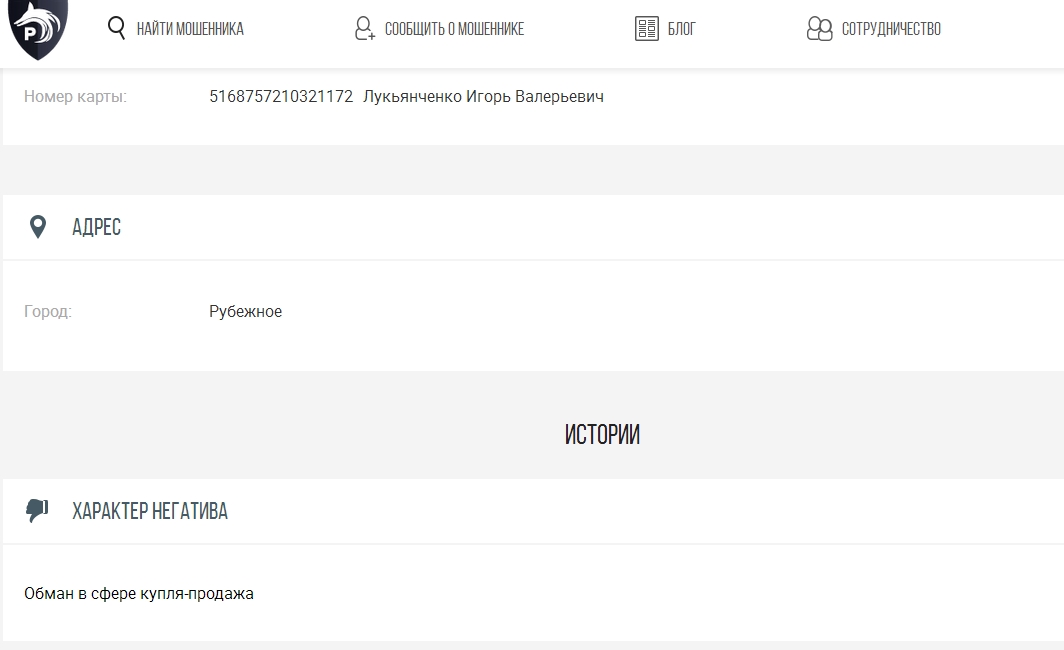
Task: Click the Номер карты label
Action: coord(75,97)
